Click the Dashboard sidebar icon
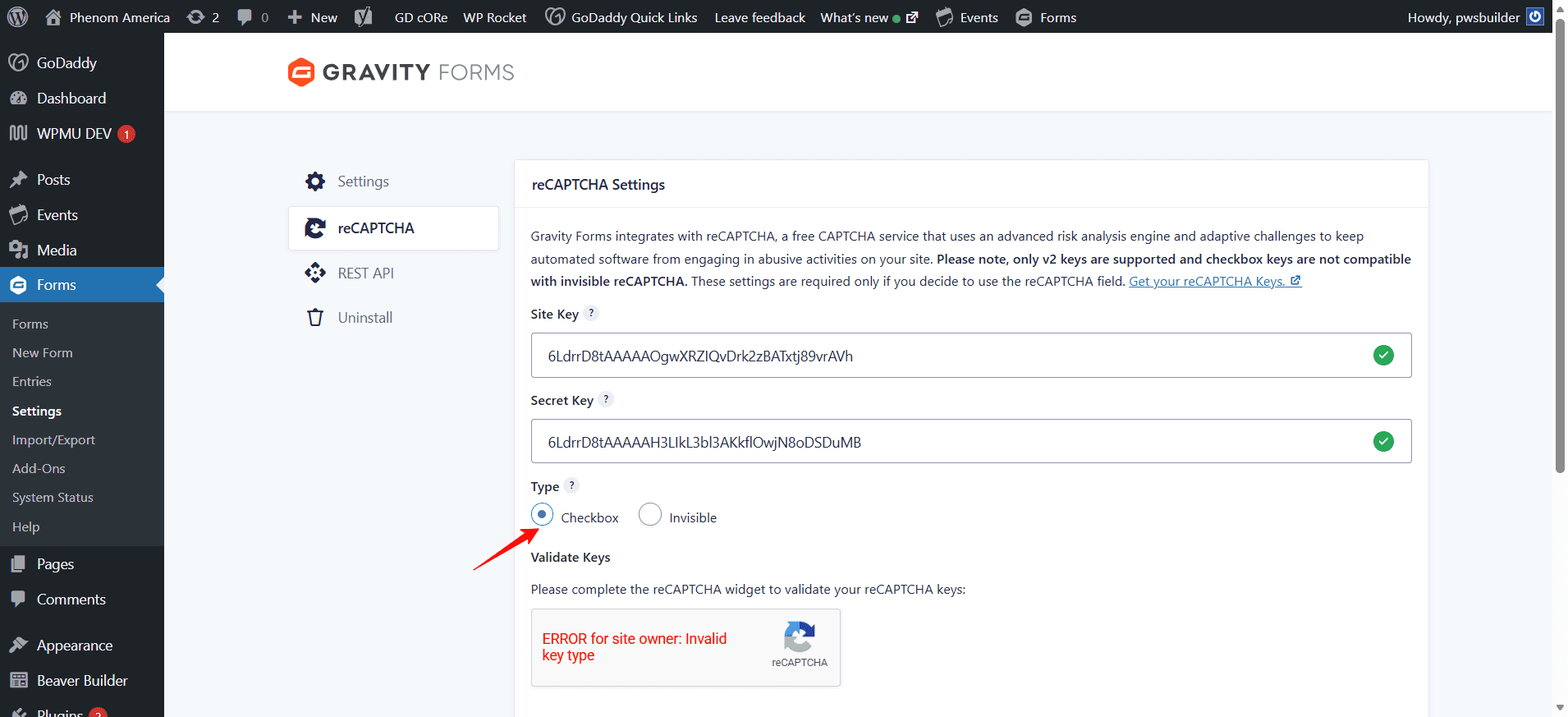The image size is (1568, 717). tap(18, 98)
